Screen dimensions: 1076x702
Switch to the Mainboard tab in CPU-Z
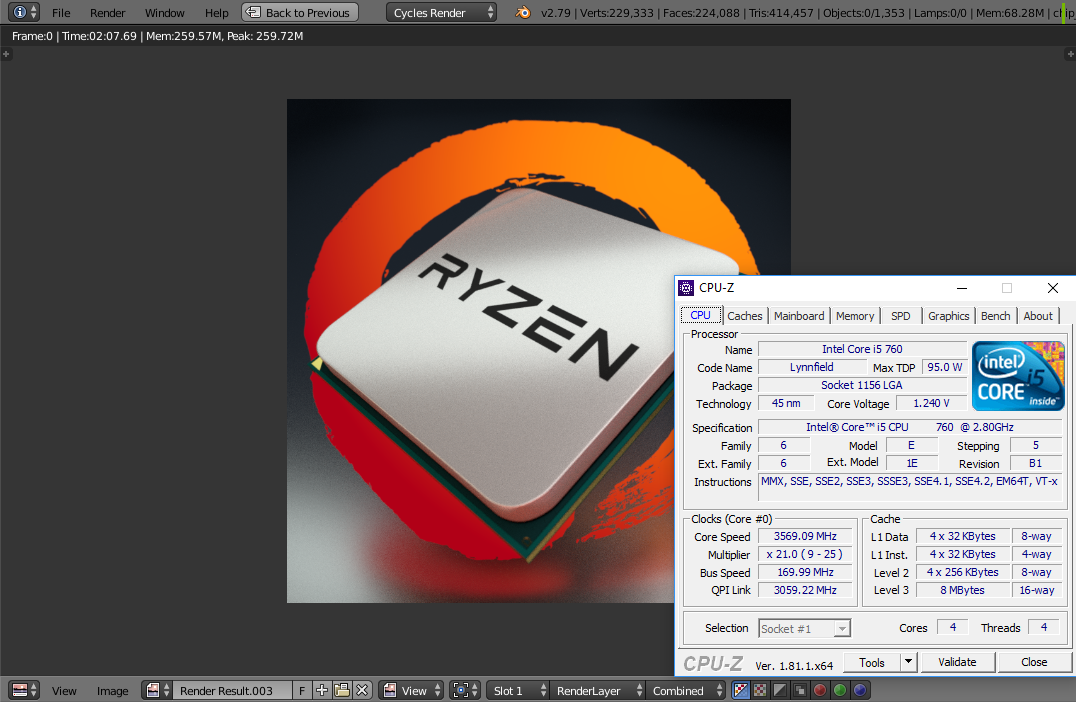(799, 316)
